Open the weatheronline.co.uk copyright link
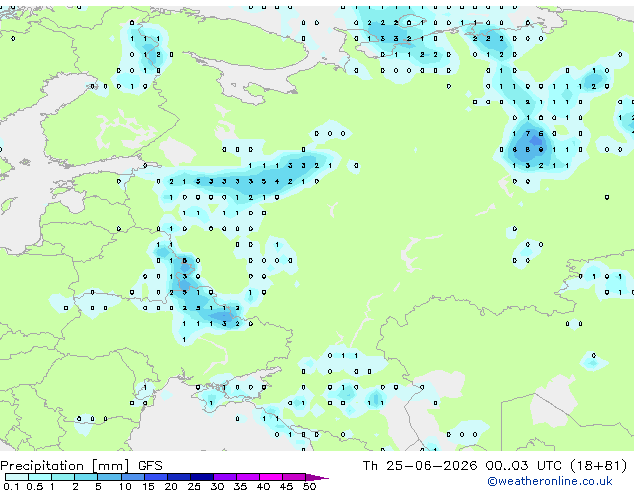The image size is (634, 490). click(x=549, y=481)
